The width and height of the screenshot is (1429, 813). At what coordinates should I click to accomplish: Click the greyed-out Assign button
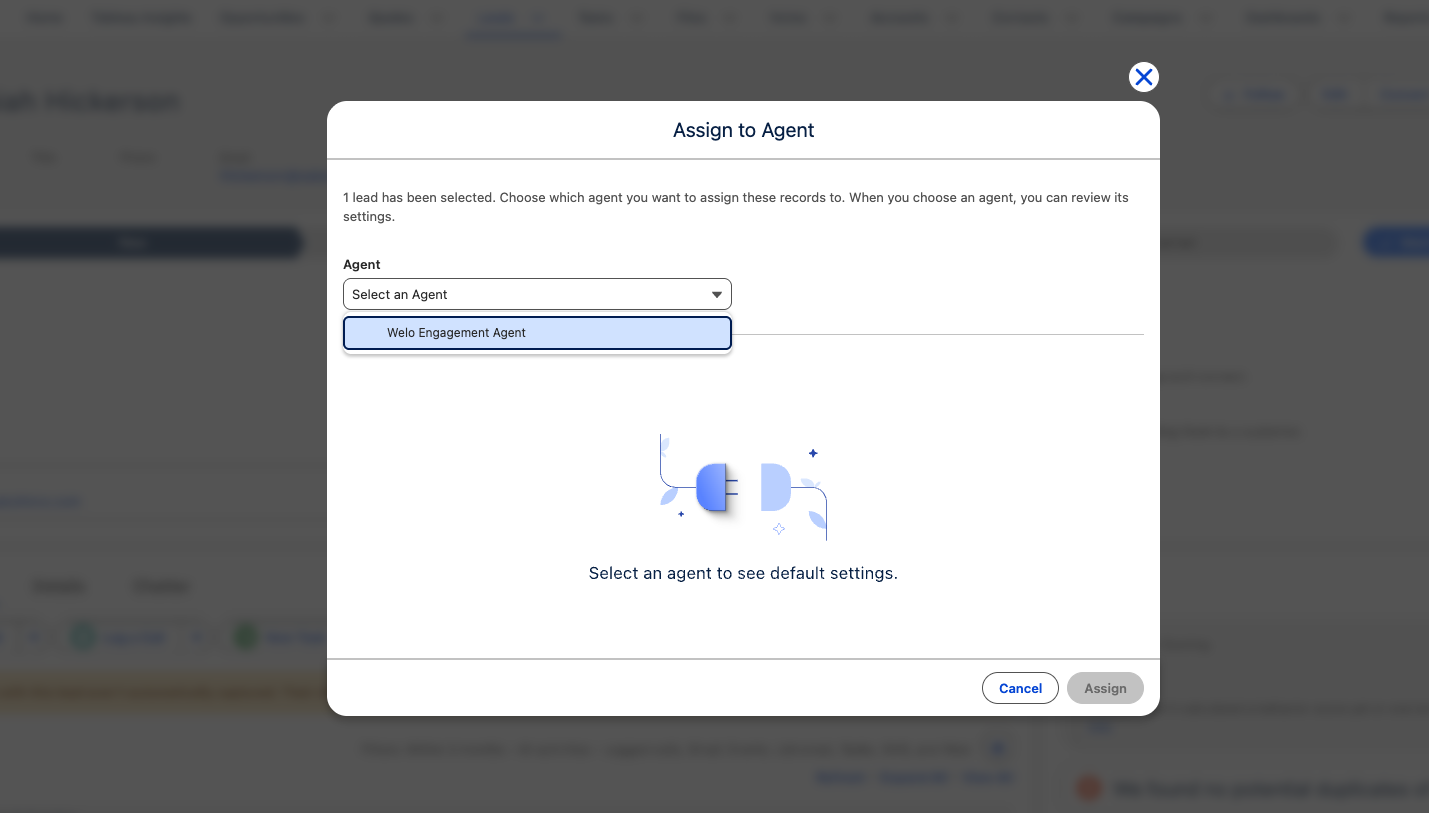[x=1105, y=688]
